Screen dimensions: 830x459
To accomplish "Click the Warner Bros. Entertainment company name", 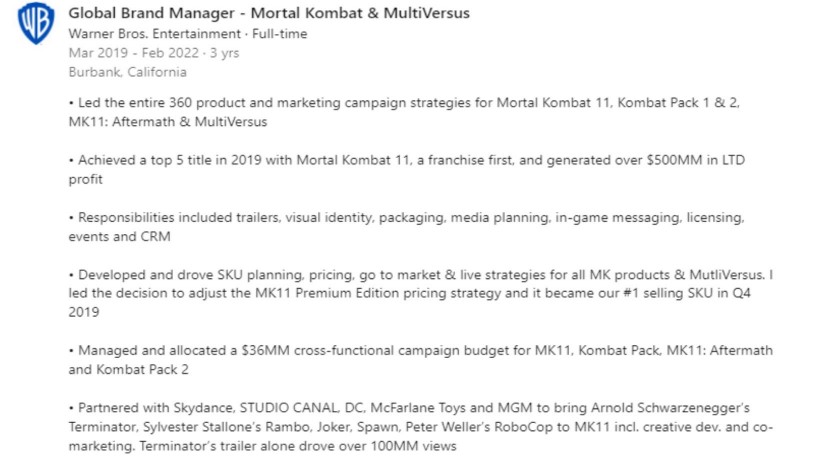I will tap(146, 33).
